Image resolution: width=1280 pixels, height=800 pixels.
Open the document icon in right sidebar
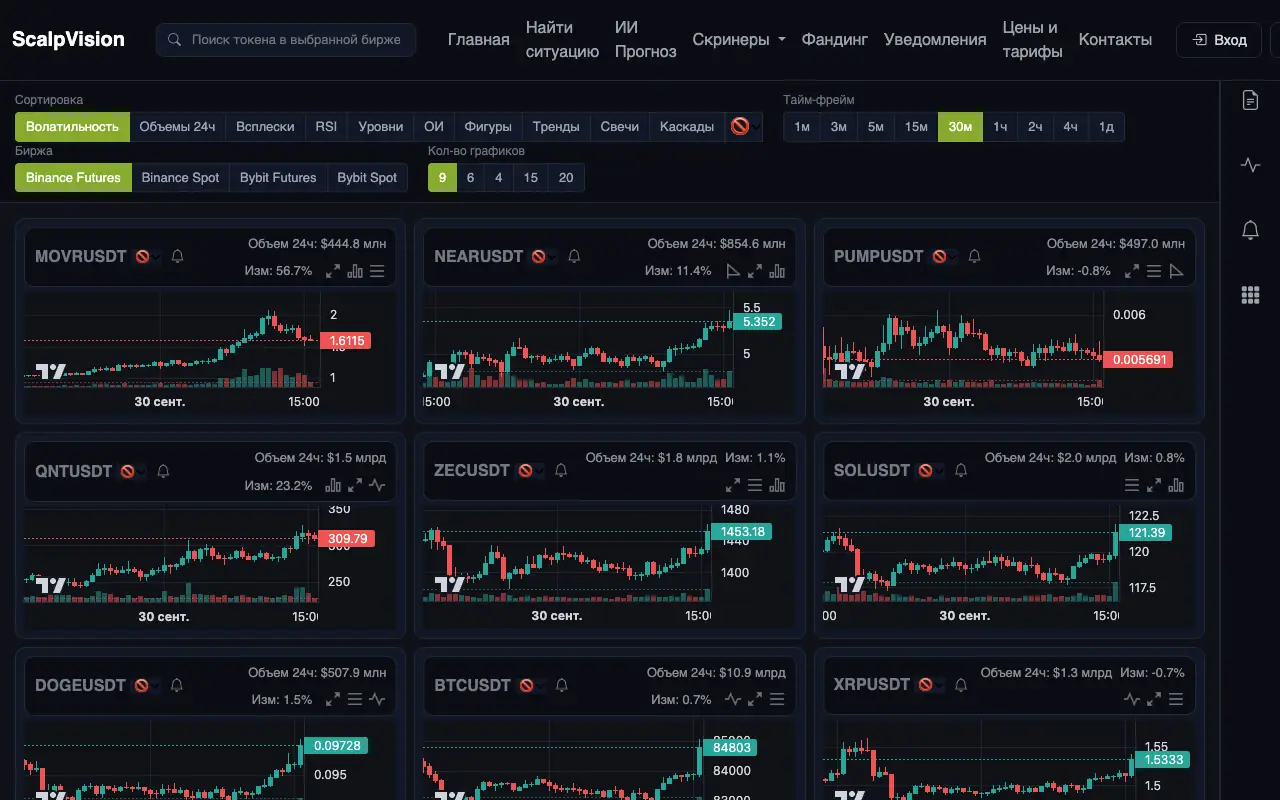[x=1250, y=100]
